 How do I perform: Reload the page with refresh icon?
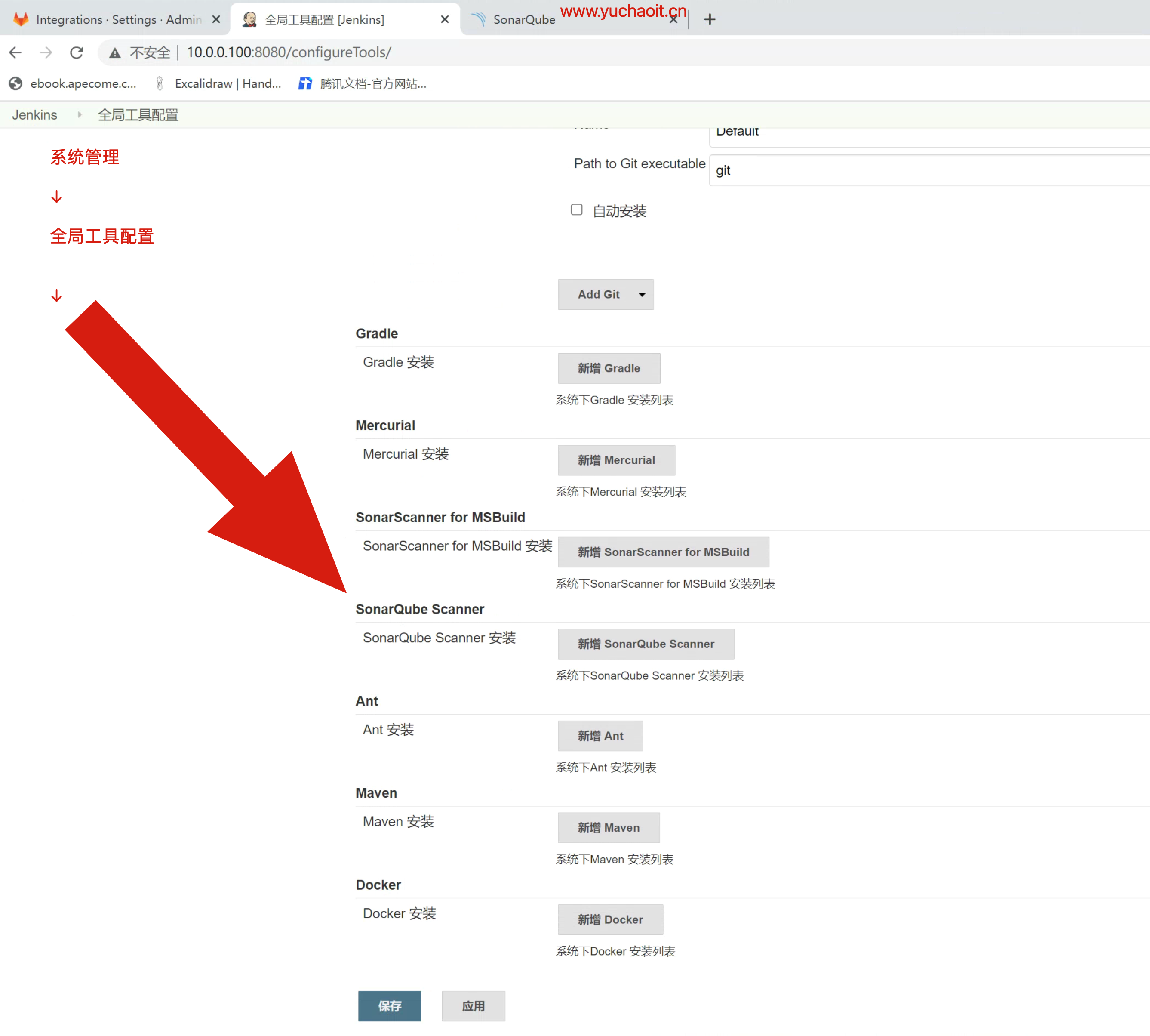[77, 52]
